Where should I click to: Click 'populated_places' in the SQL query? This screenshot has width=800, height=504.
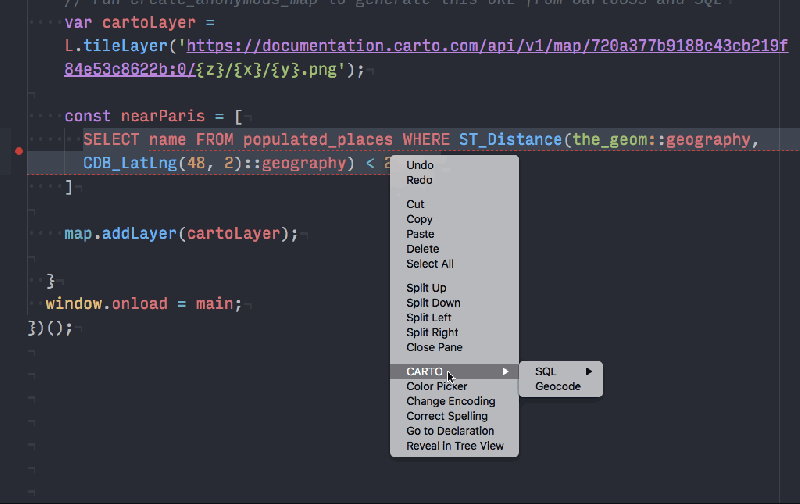pos(318,139)
